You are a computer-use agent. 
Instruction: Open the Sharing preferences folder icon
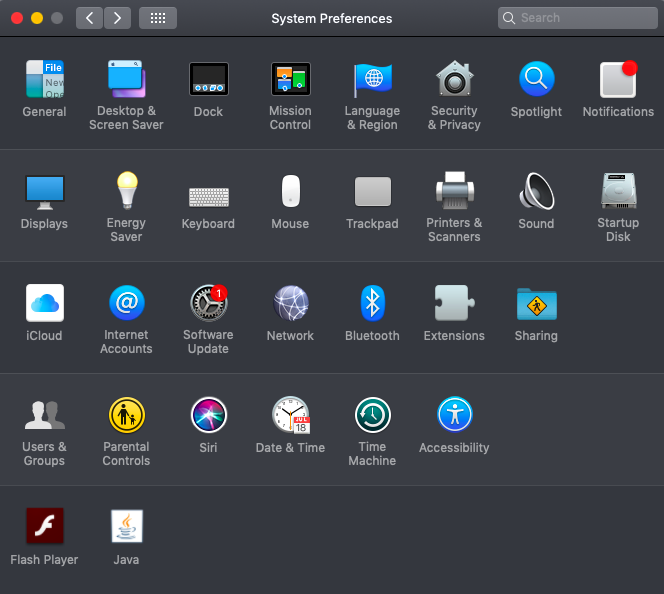coord(536,303)
